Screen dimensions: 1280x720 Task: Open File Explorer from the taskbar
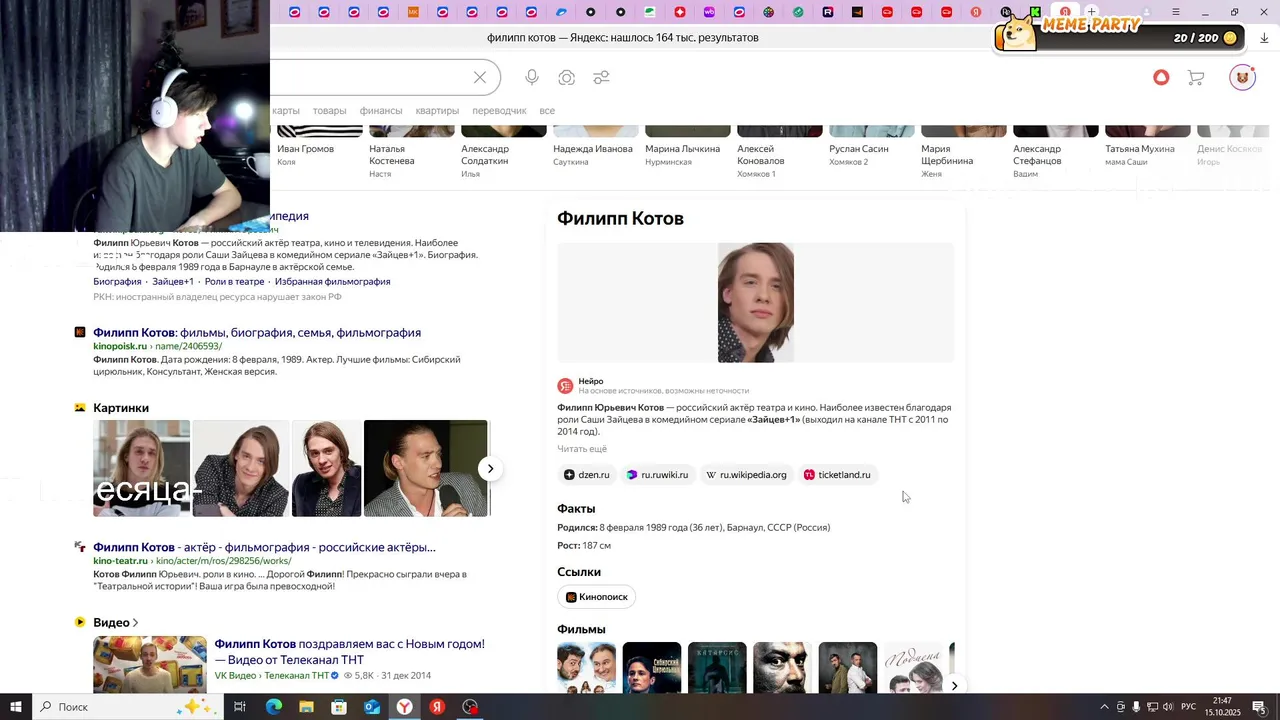(306, 707)
